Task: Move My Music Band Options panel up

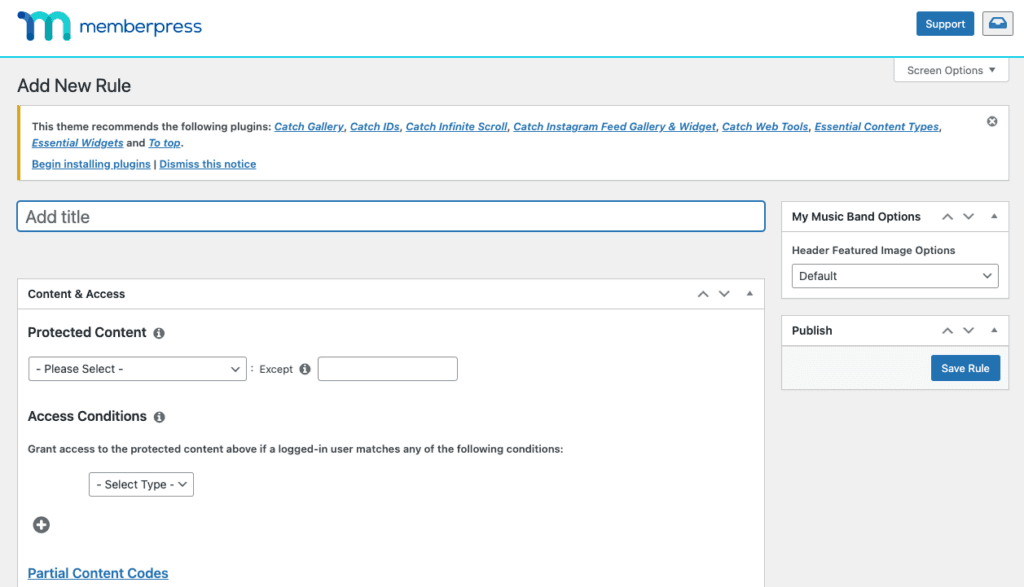Action: point(945,217)
